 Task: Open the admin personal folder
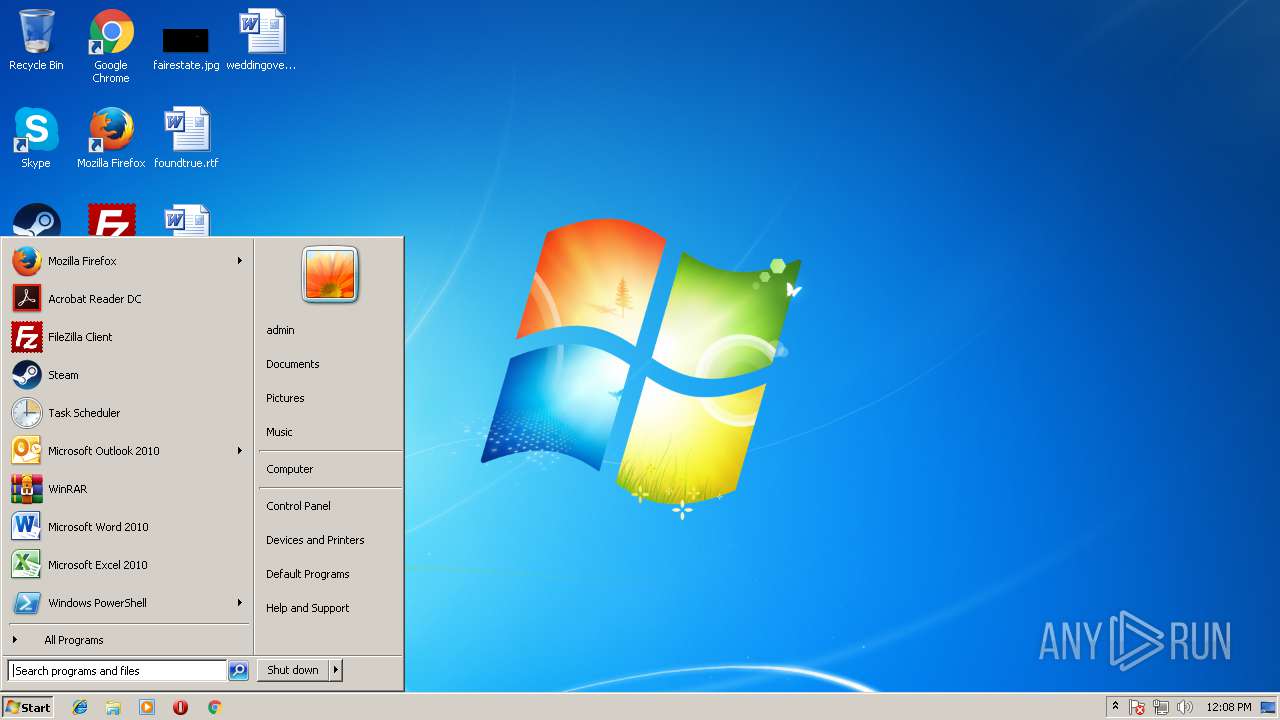[x=330, y=330]
